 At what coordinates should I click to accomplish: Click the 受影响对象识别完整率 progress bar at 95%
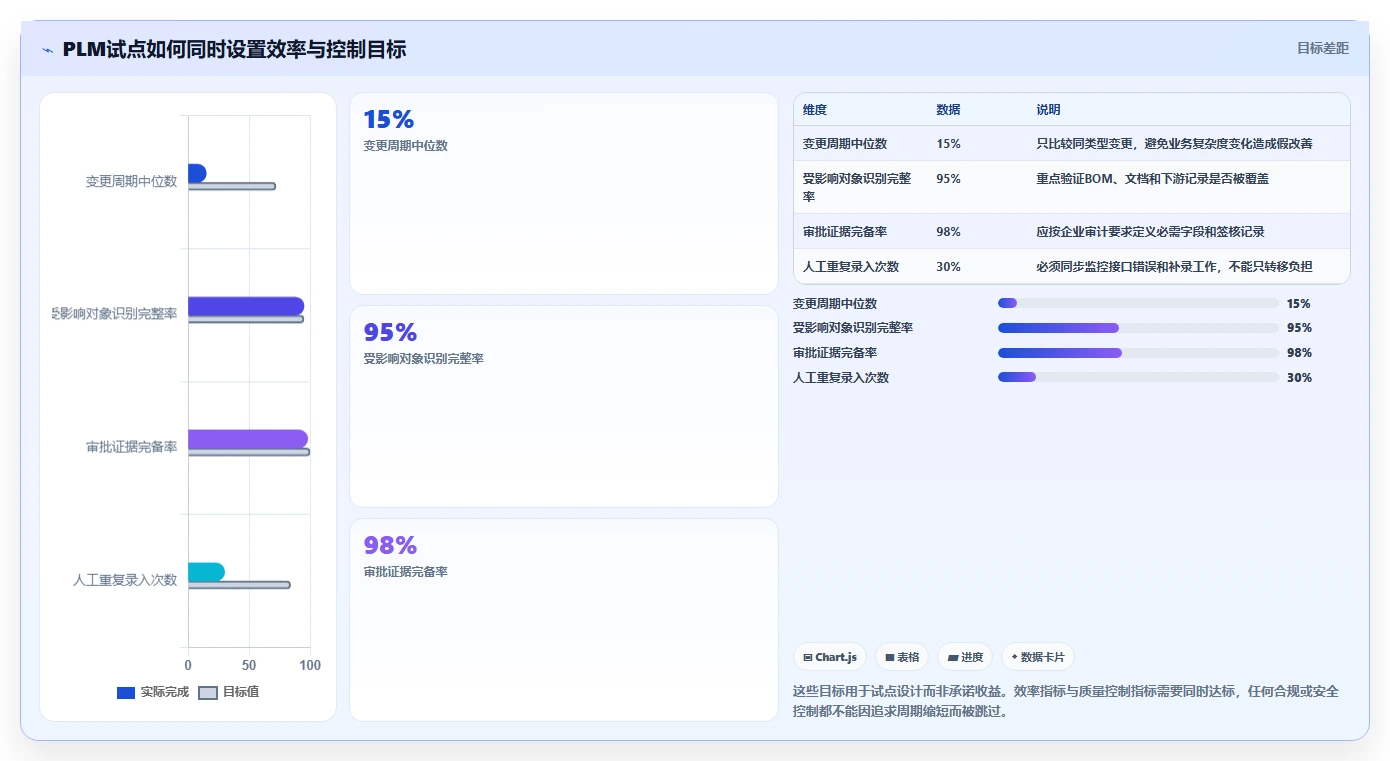(1138, 328)
